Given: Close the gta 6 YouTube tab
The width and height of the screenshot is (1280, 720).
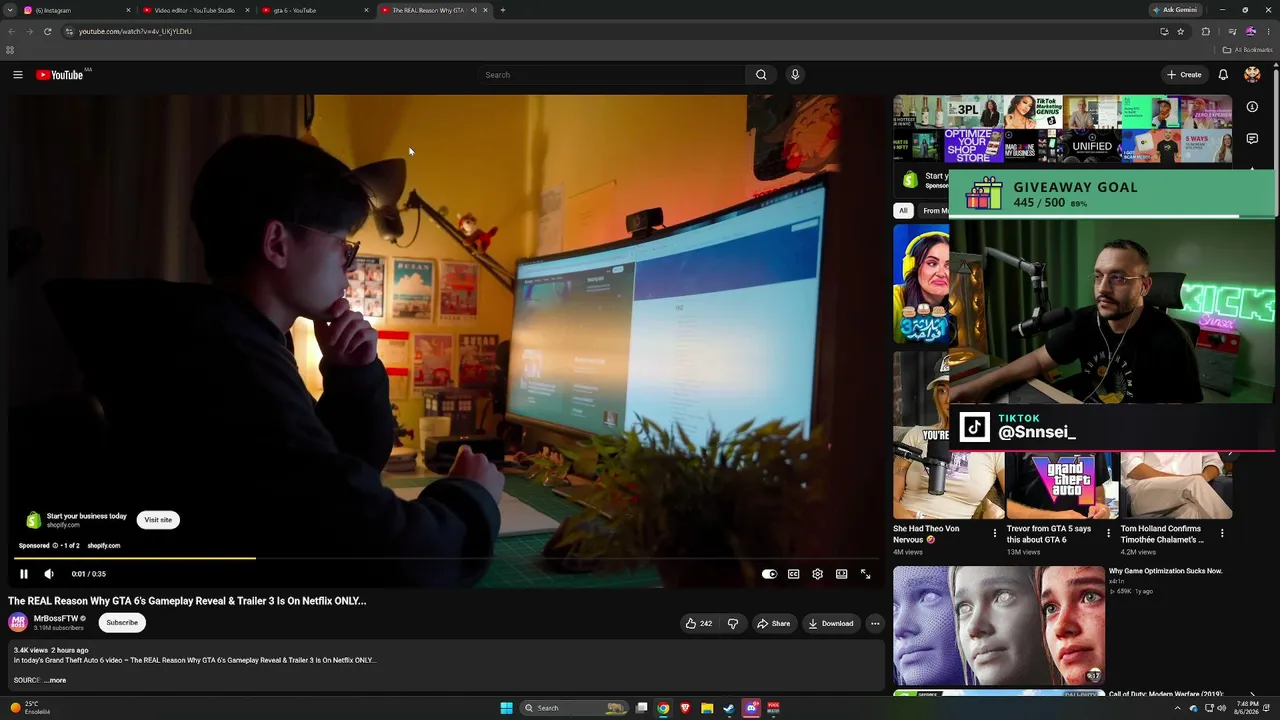Looking at the screenshot, I should pos(366,10).
